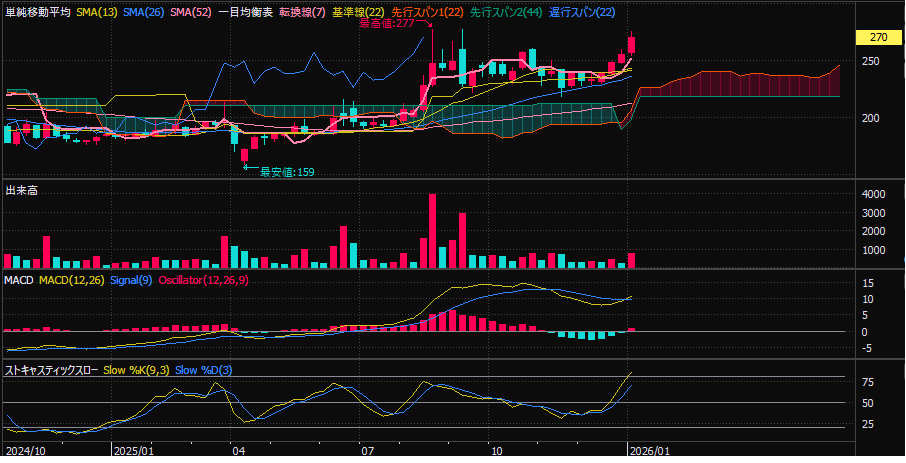
Task: Click the SMA(13) legend label
Action: (97, 11)
